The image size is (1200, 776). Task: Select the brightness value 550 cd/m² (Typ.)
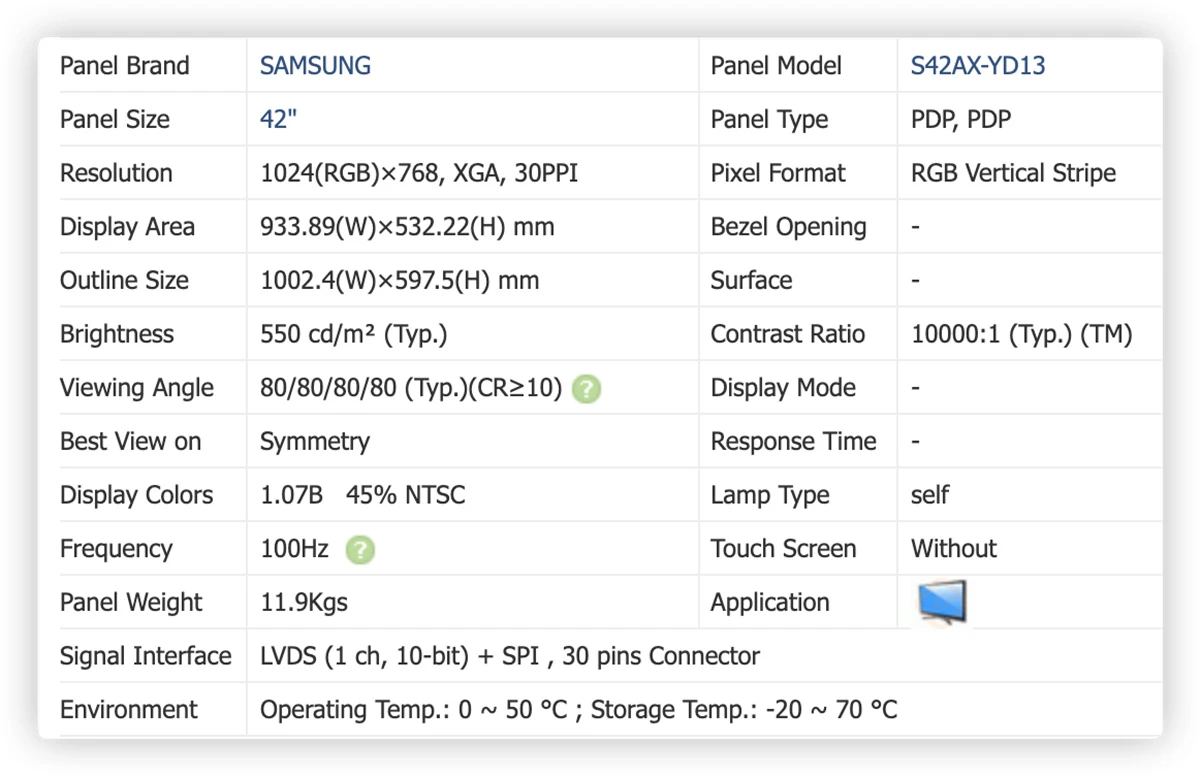pyautogui.click(x=353, y=334)
